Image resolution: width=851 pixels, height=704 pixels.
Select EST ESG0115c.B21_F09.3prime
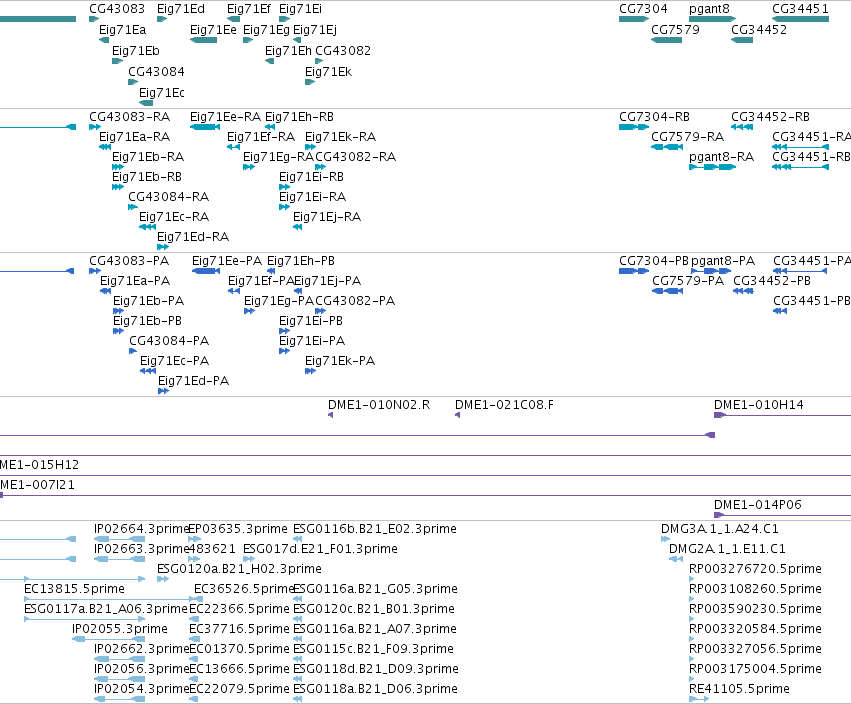click(373, 649)
